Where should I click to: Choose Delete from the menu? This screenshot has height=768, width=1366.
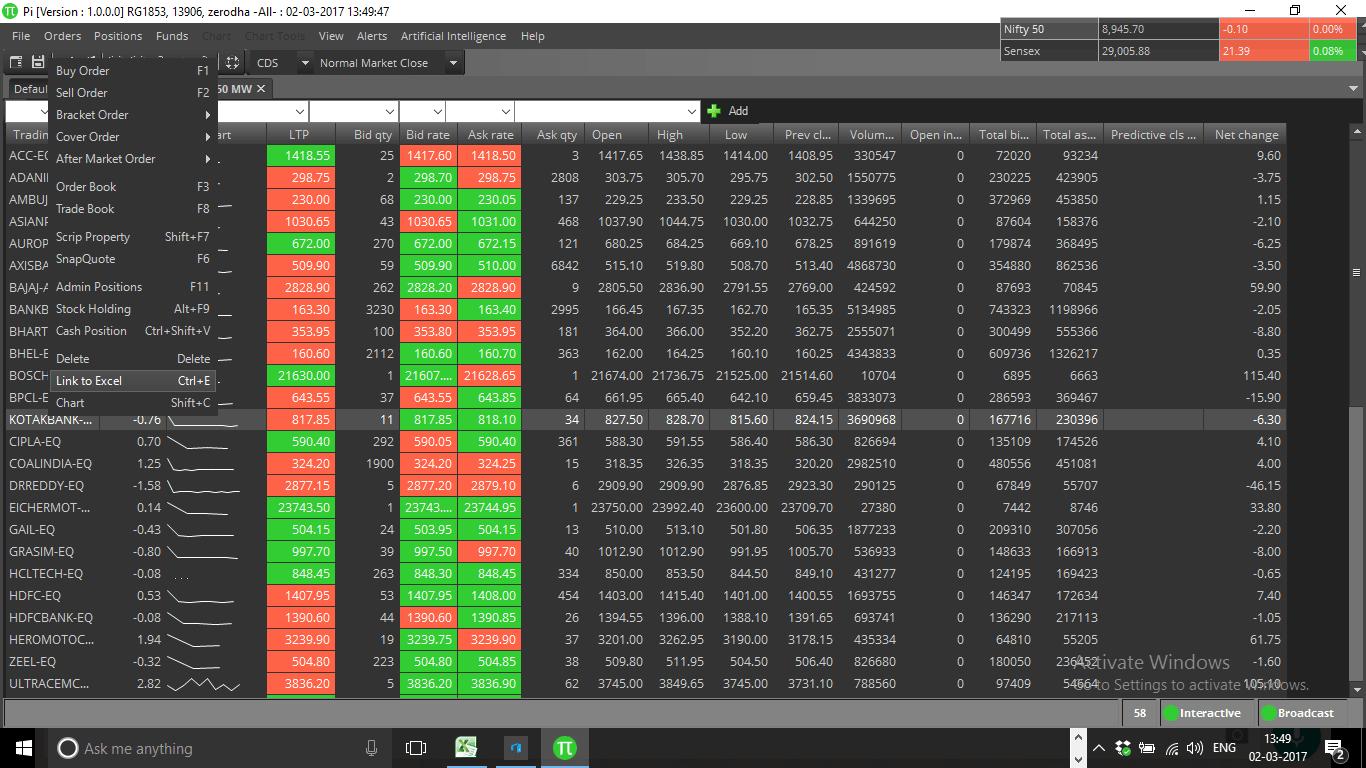[133, 359]
